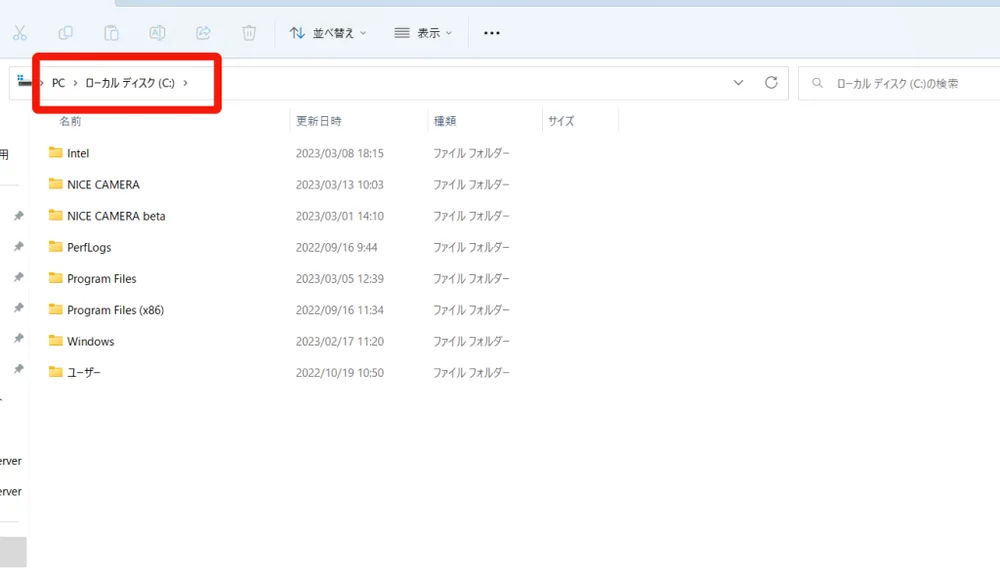The image size is (1000, 571).
Task: Click the PerfLogs folder icon
Action: click(x=55, y=246)
